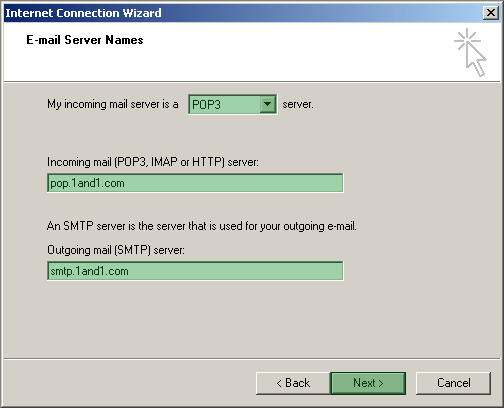
Task: Click the 'Internet Connection Wizard' title bar text
Action: tap(83, 13)
